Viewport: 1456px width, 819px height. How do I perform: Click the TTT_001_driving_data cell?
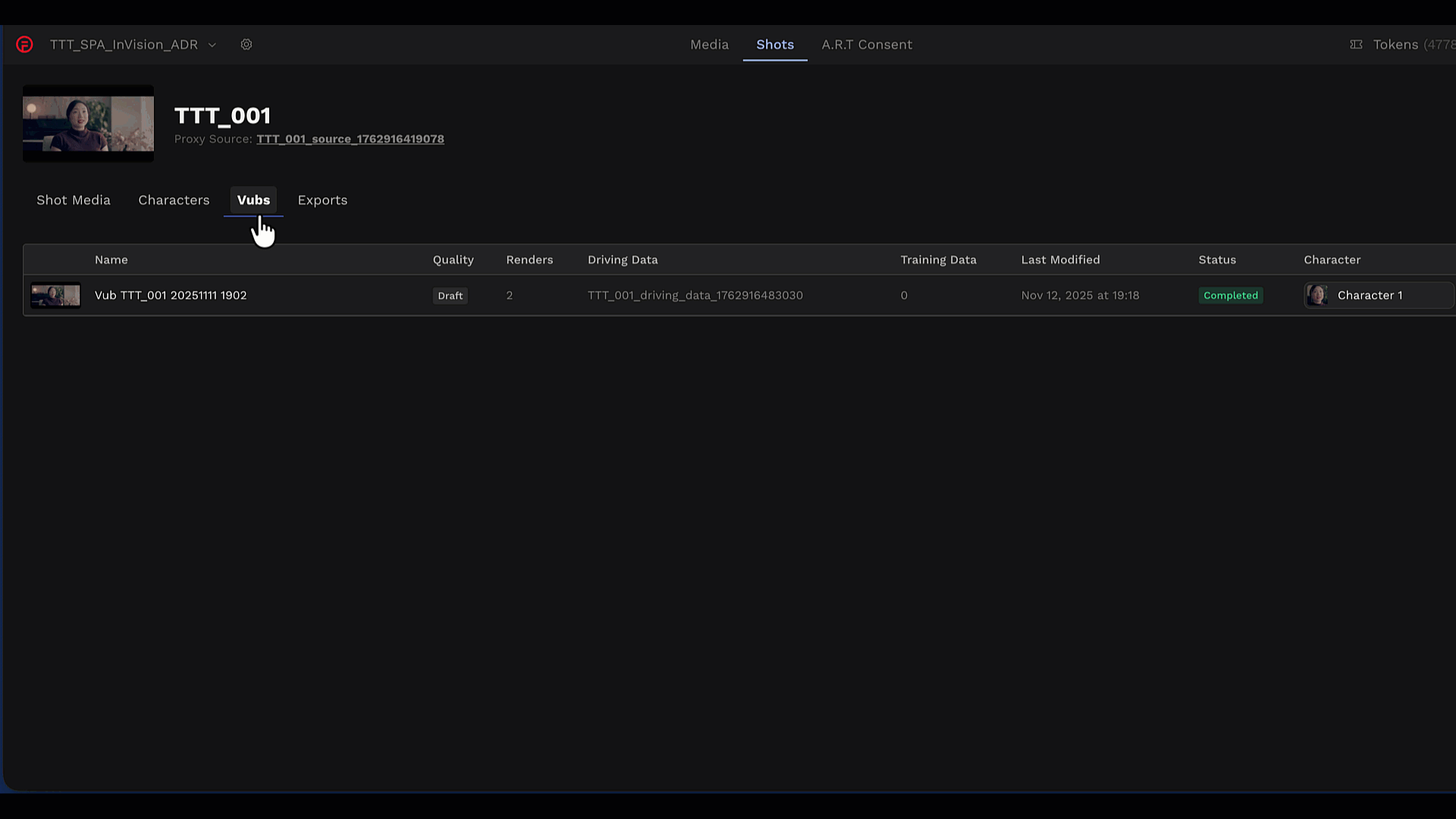pyautogui.click(x=695, y=295)
